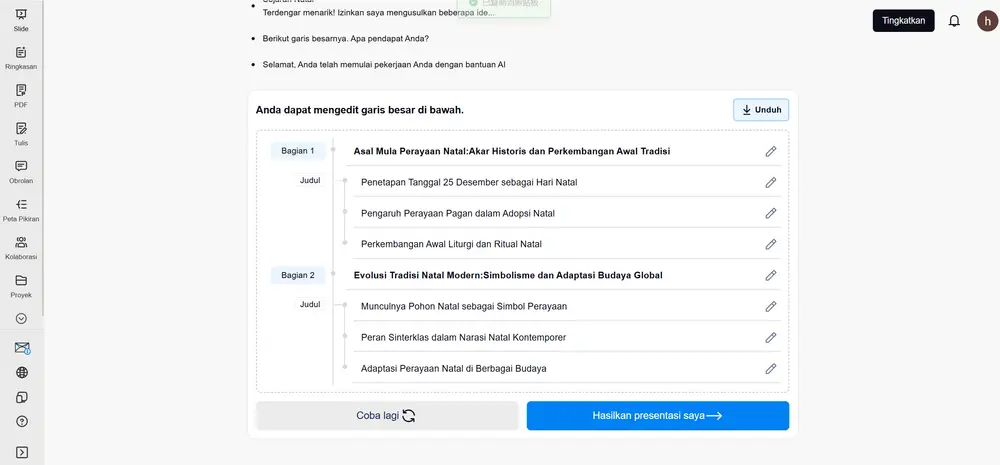This screenshot has height=465, width=1000.
Task: Click the stacked squares icon in sidebar
Action: click(22, 397)
